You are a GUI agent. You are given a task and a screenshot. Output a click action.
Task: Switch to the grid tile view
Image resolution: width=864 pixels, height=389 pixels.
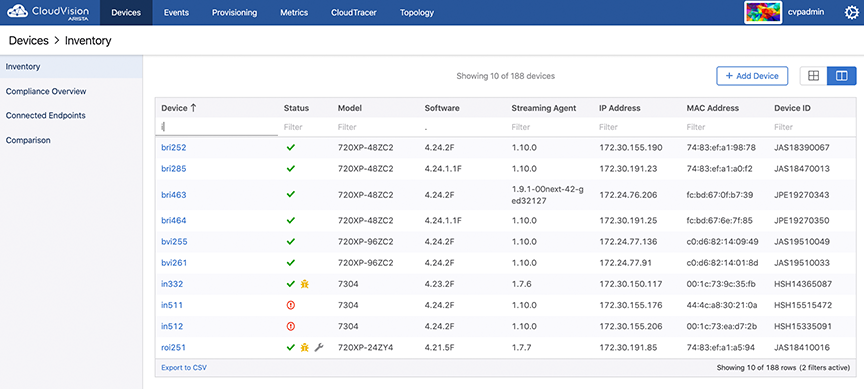coord(813,76)
